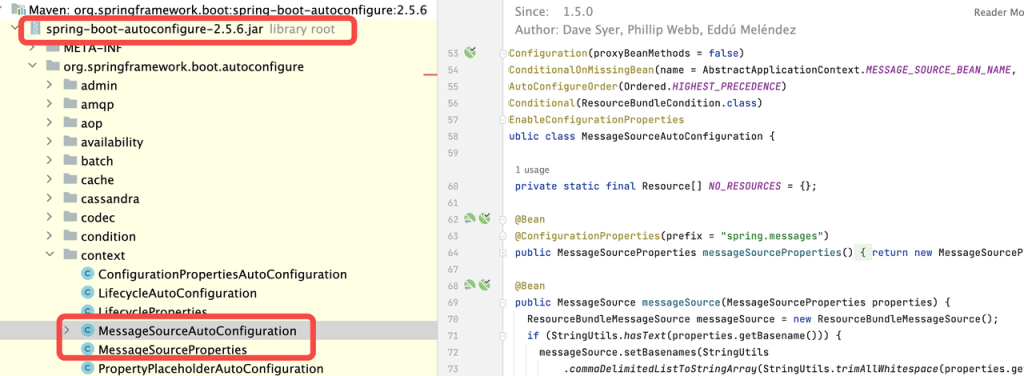Click second bean gutter icon on line 62

(x=484, y=219)
